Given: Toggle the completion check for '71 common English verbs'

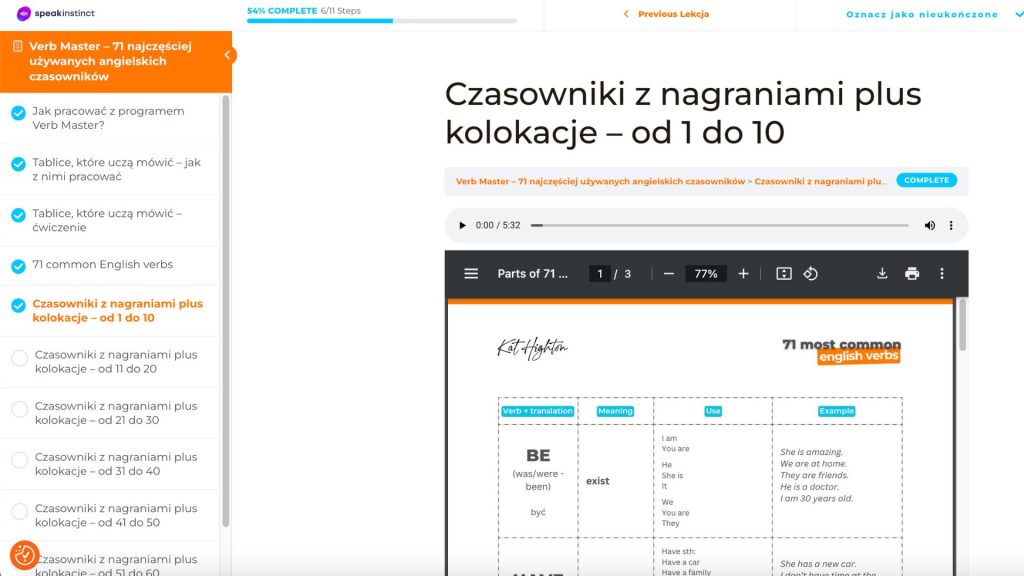Looking at the screenshot, I should tap(18, 266).
